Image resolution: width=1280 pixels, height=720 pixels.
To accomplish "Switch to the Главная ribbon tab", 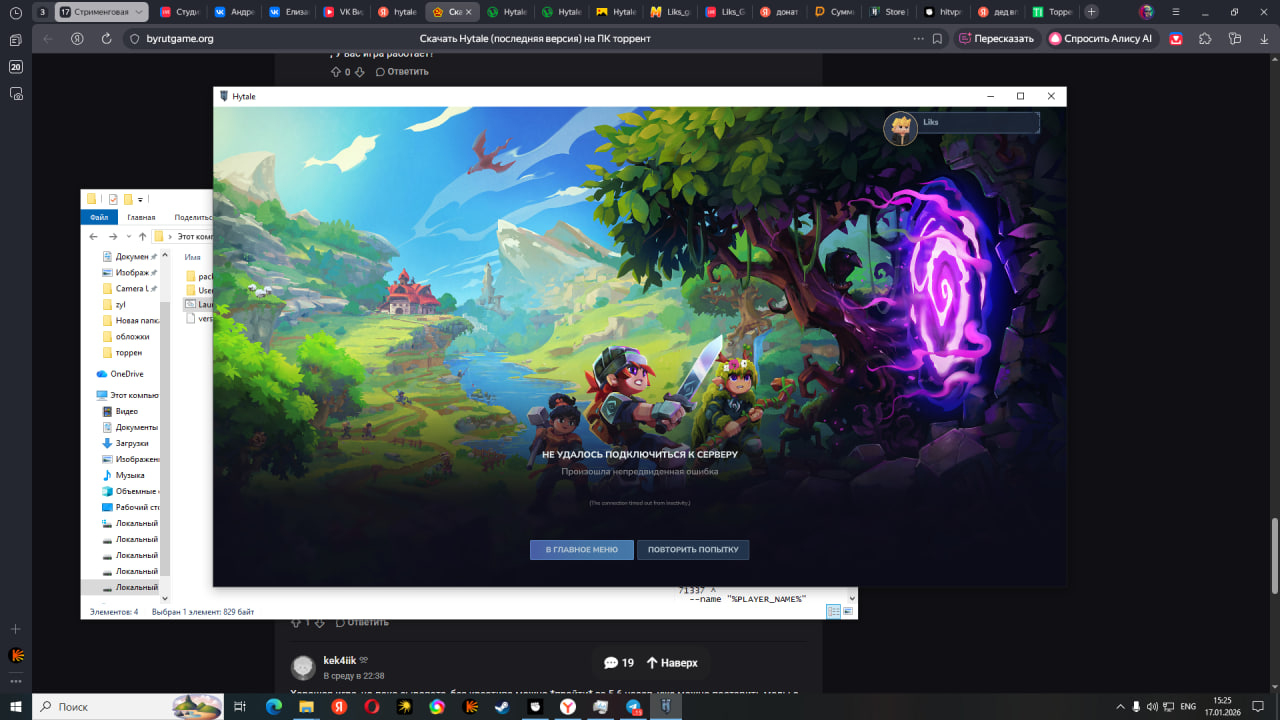I will [x=141, y=217].
